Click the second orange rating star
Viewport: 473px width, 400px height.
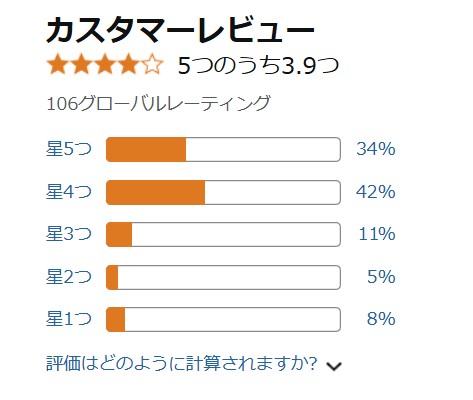(x=81, y=65)
